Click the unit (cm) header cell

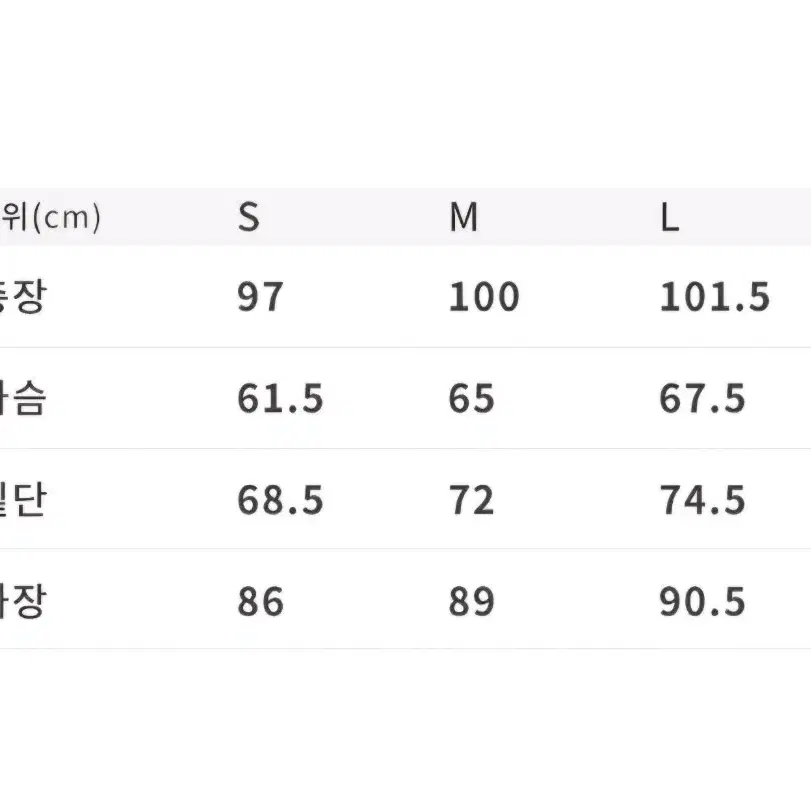(50, 217)
